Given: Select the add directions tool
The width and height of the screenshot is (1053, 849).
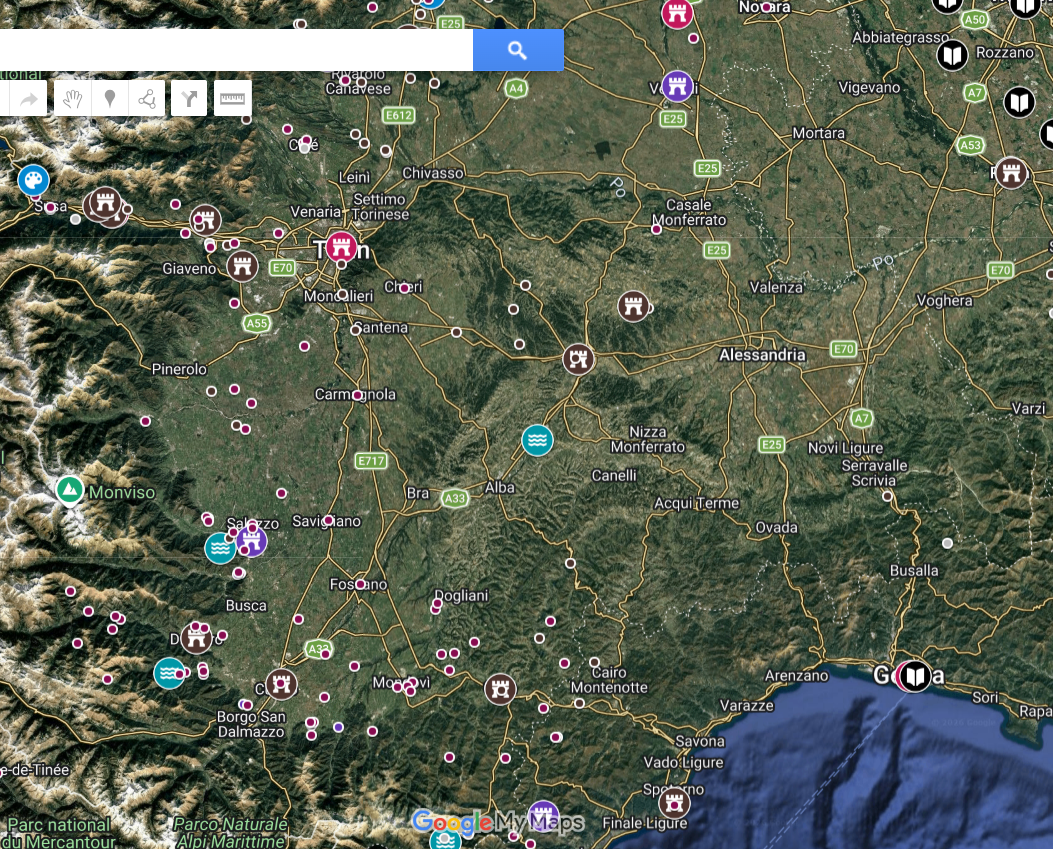Looking at the screenshot, I should pos(189,99).
